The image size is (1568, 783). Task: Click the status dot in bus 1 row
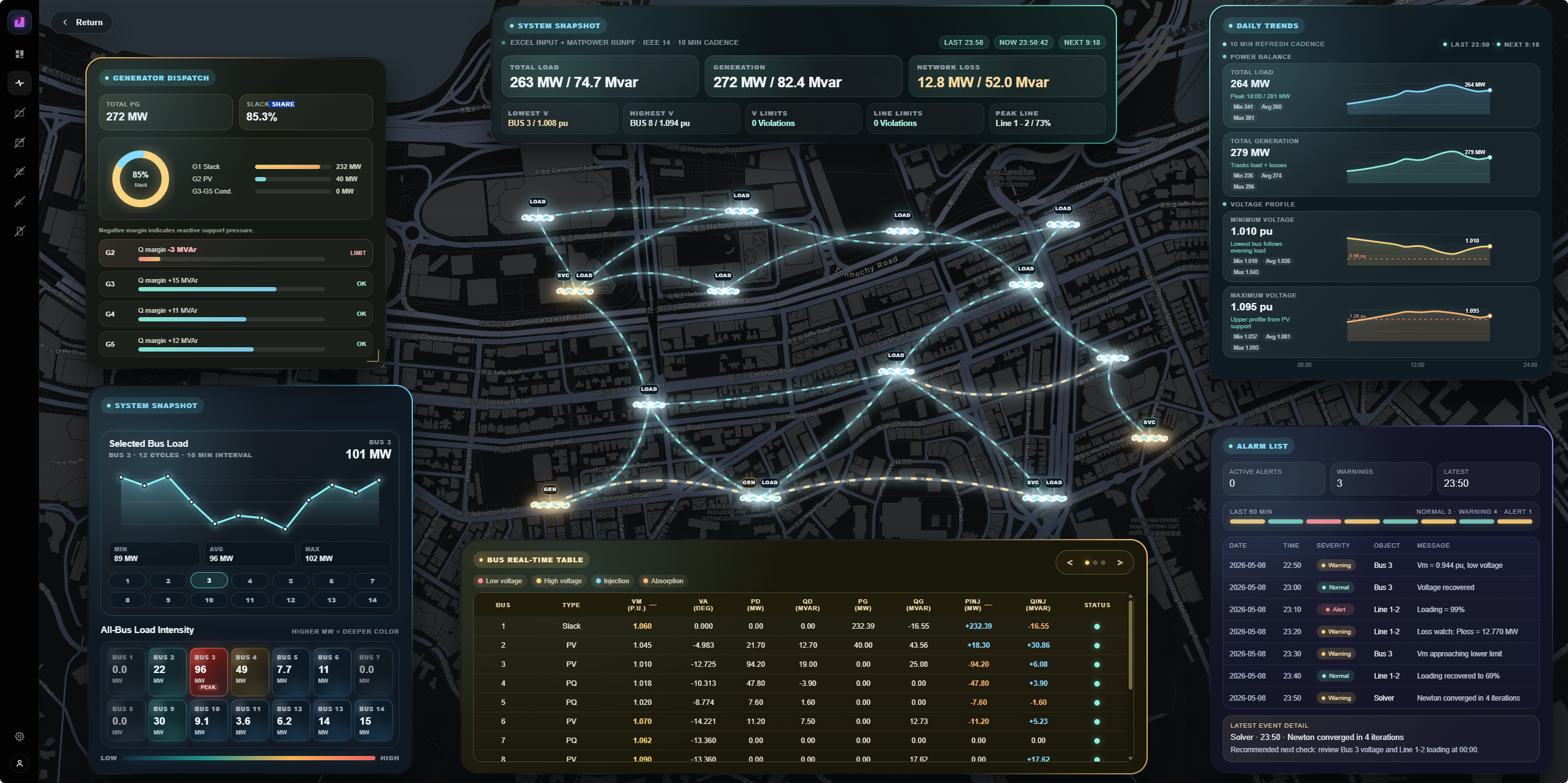pos(1097,626)
